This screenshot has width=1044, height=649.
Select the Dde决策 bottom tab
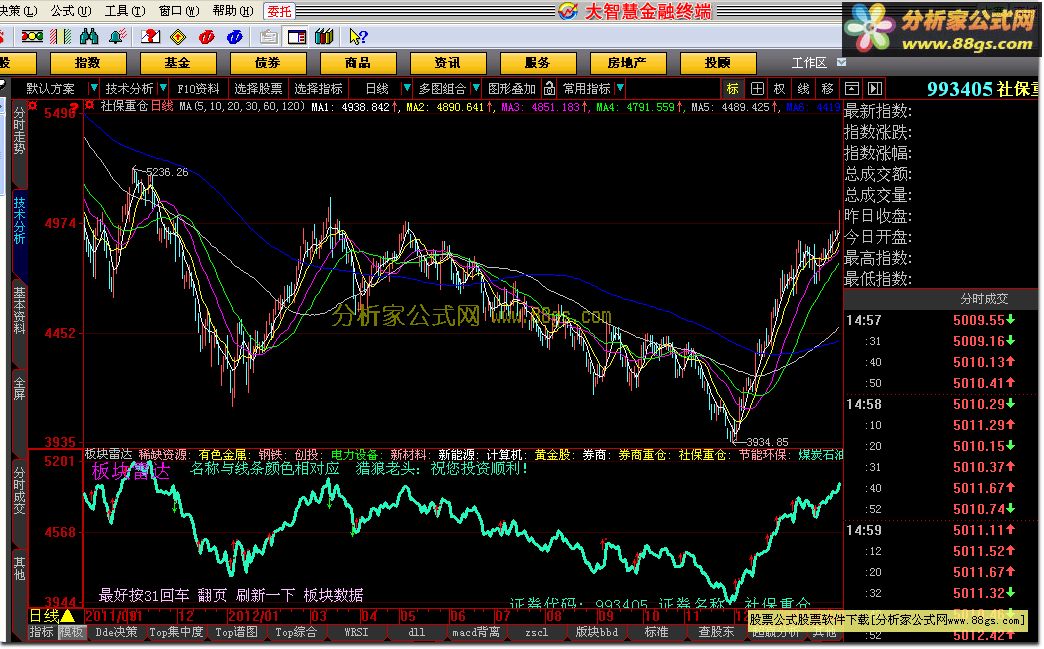tap(117, 632)
